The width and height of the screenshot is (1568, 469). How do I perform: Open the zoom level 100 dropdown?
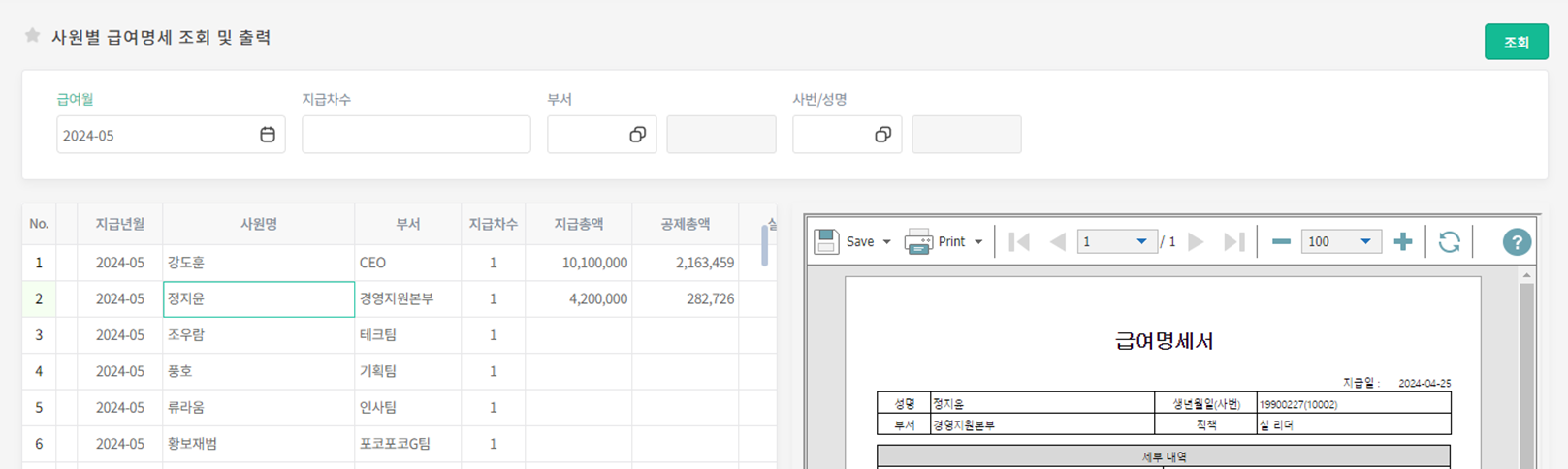pyautogui.click(x=1365, y=242)
